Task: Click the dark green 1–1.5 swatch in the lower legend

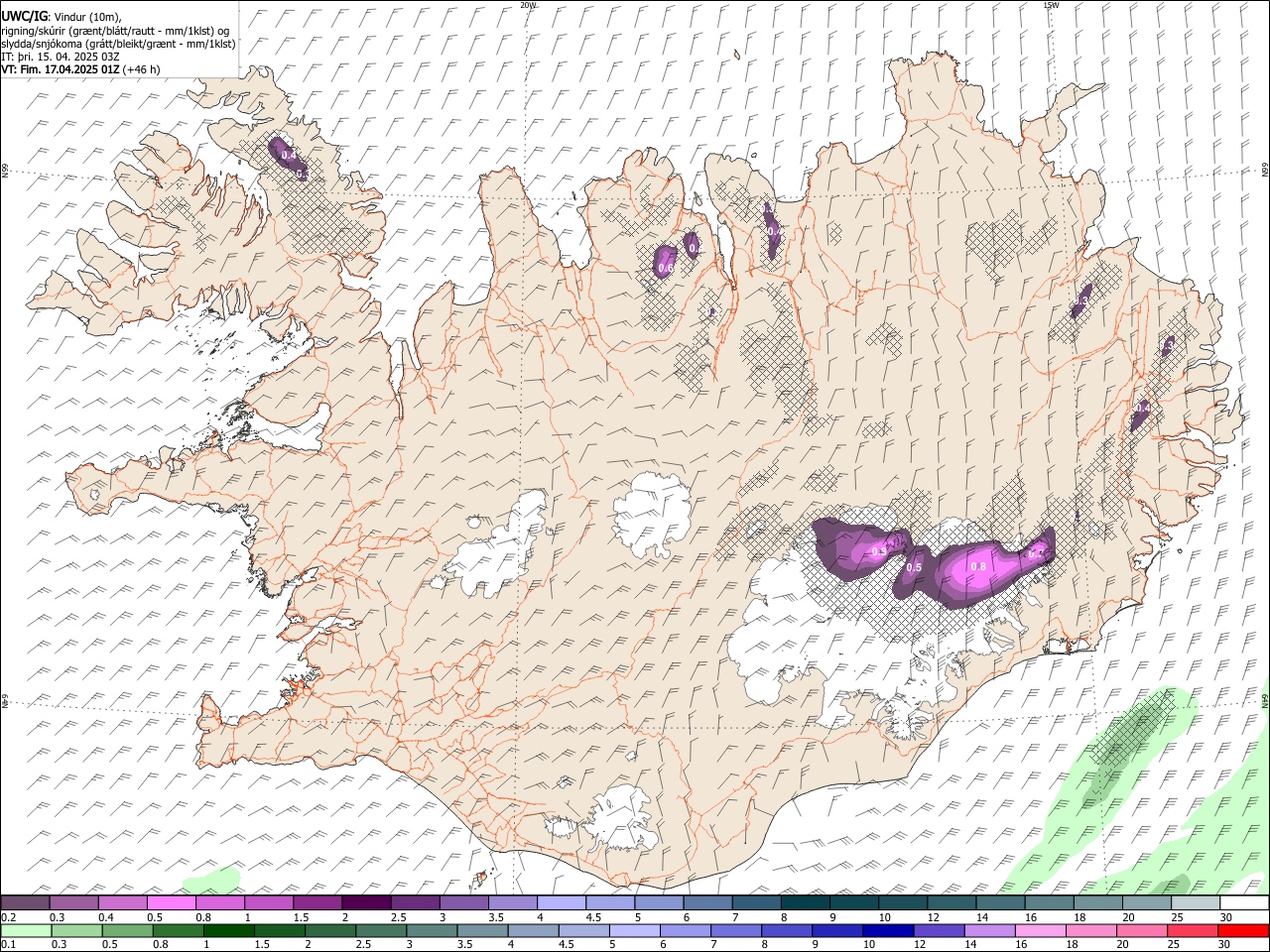Action: coord(228,931)
